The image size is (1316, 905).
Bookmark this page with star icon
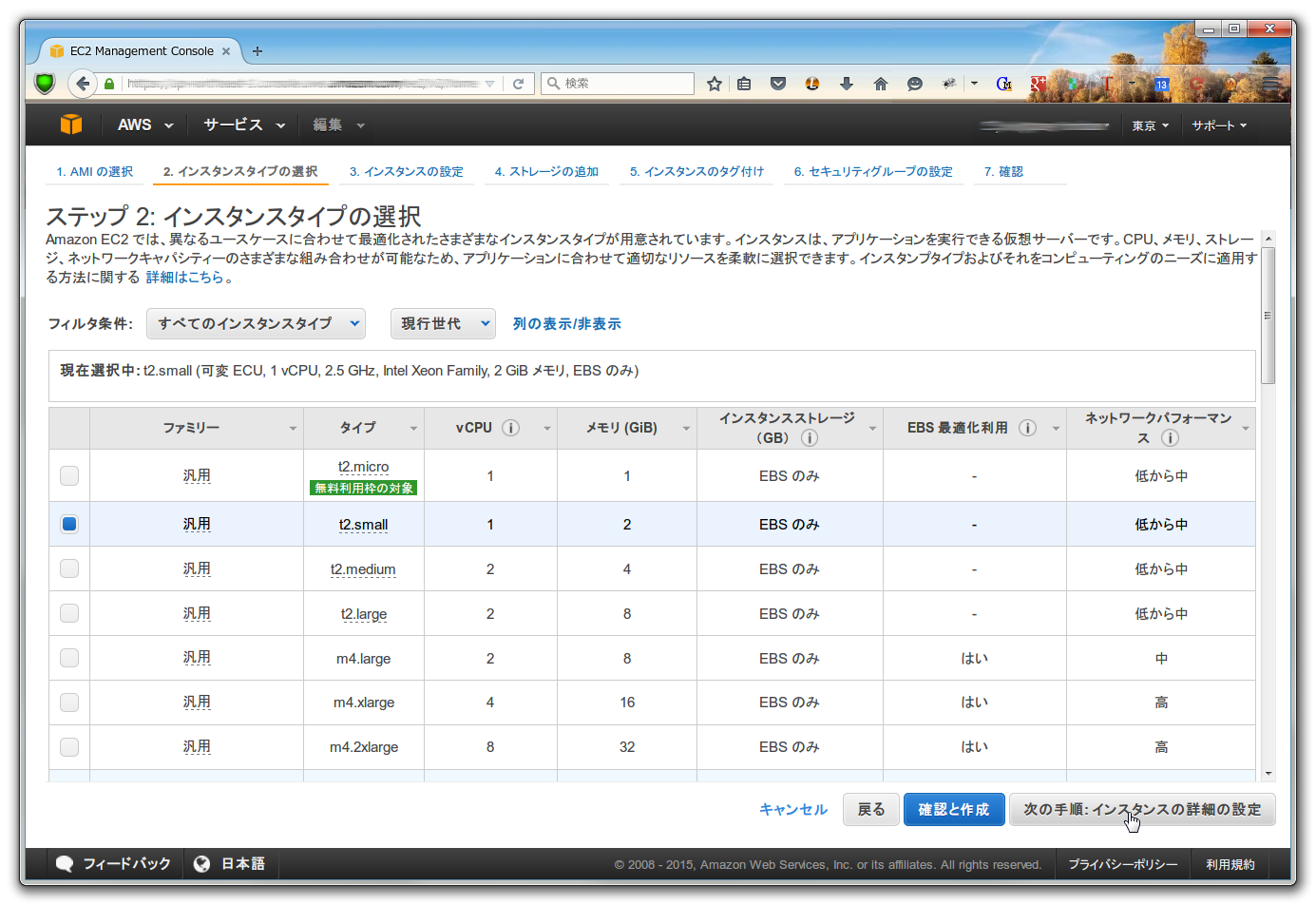715,84
